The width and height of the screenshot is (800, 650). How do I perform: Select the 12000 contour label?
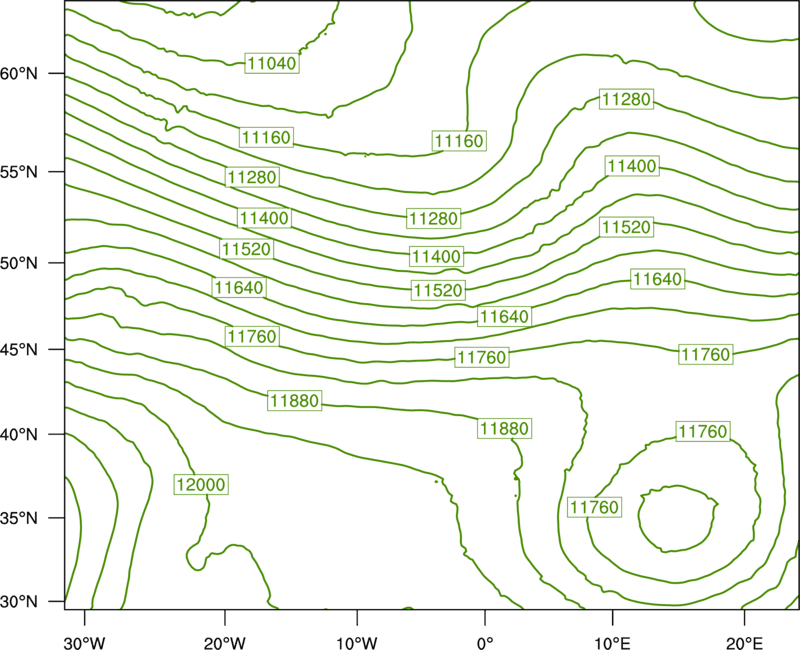tap(201, 484)
